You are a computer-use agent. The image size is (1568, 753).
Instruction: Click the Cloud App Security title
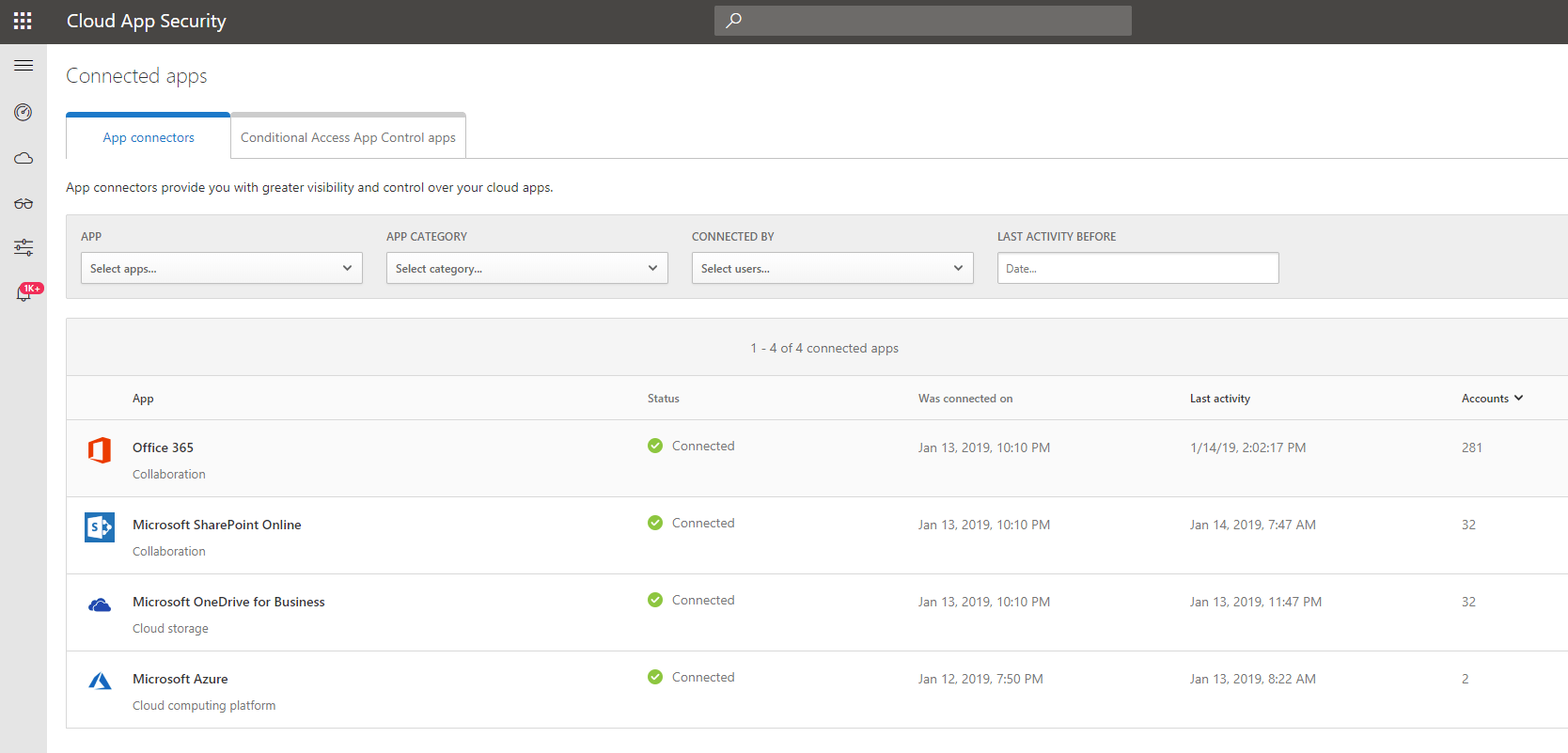pyautogui.click(x=147, y=21)
